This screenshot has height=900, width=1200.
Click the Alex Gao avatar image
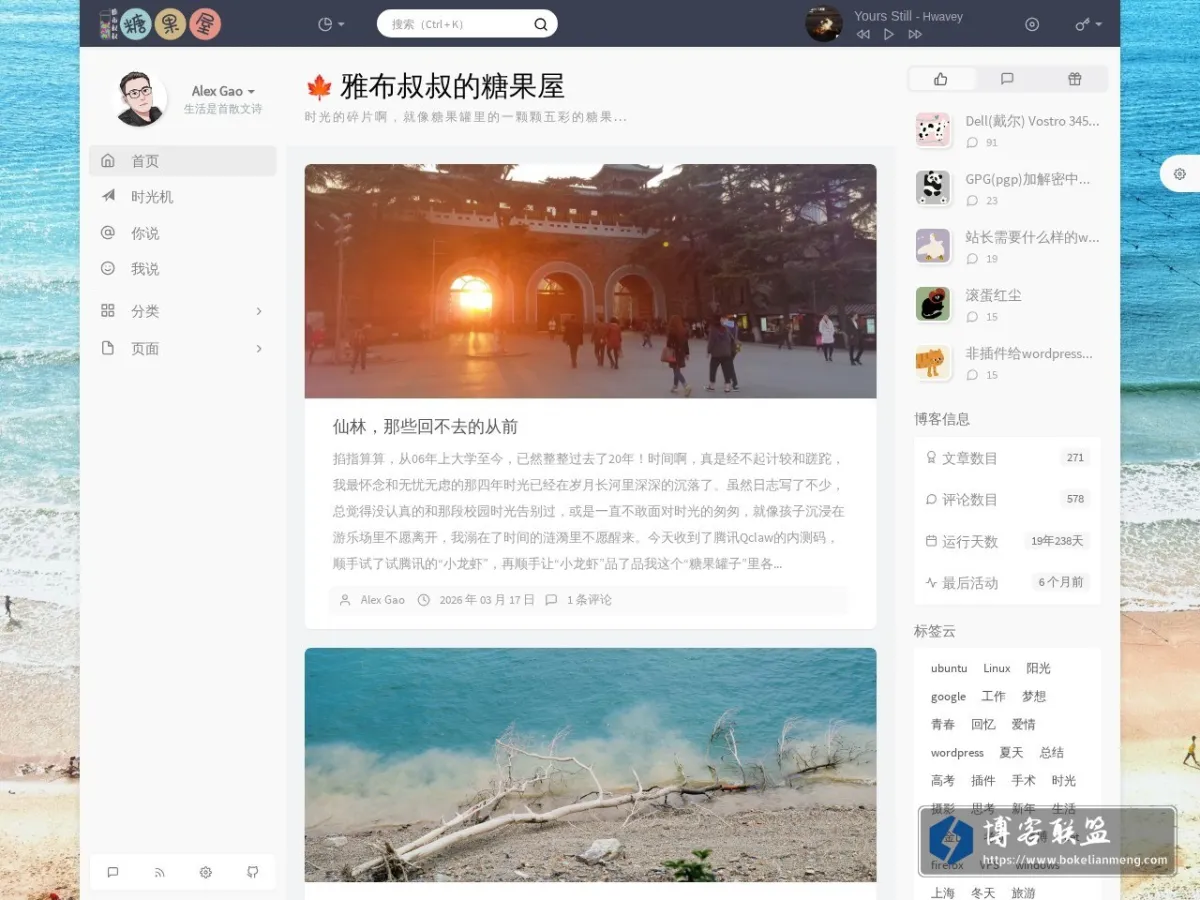[141, 98]
